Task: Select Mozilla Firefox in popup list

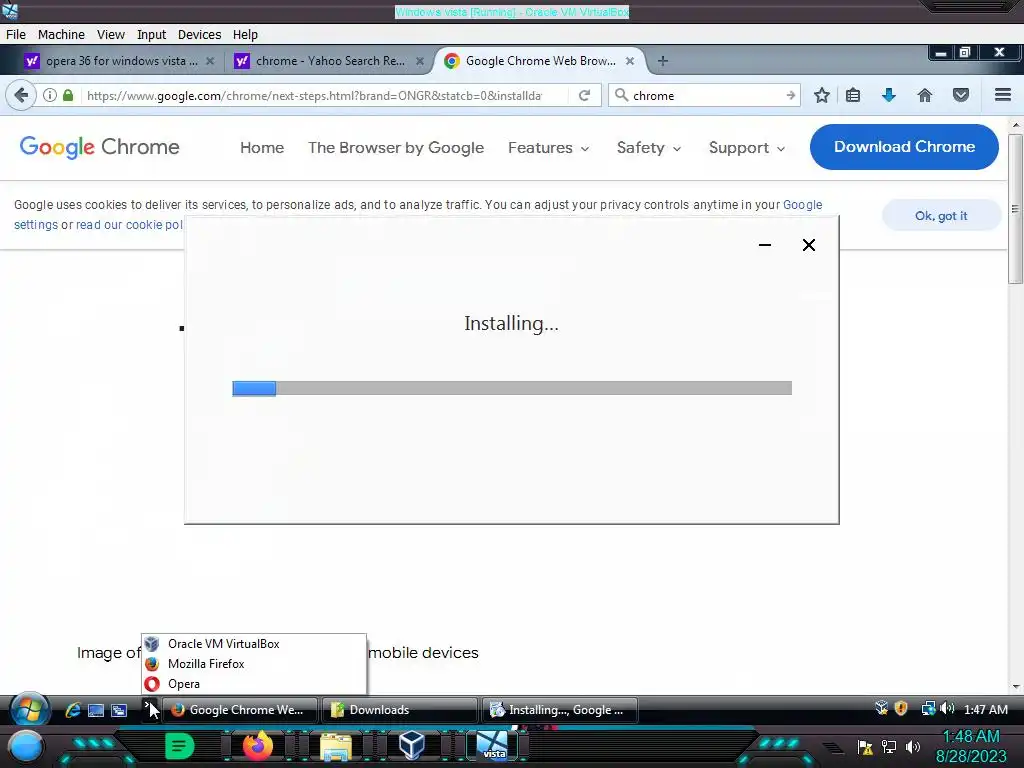Action: click(253, 664)
